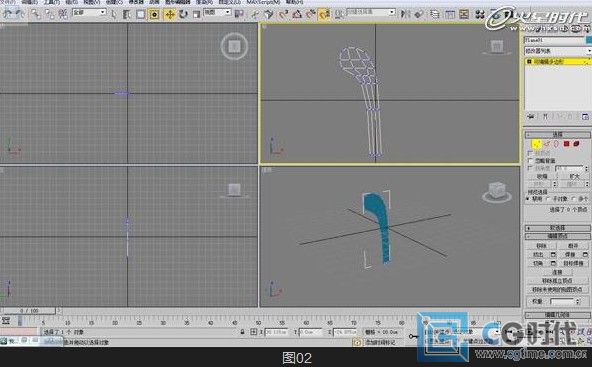This screenshot has height=367, width=592.
Task: Open the named selection sets dropdown
Action: click(x=371, y=12)
